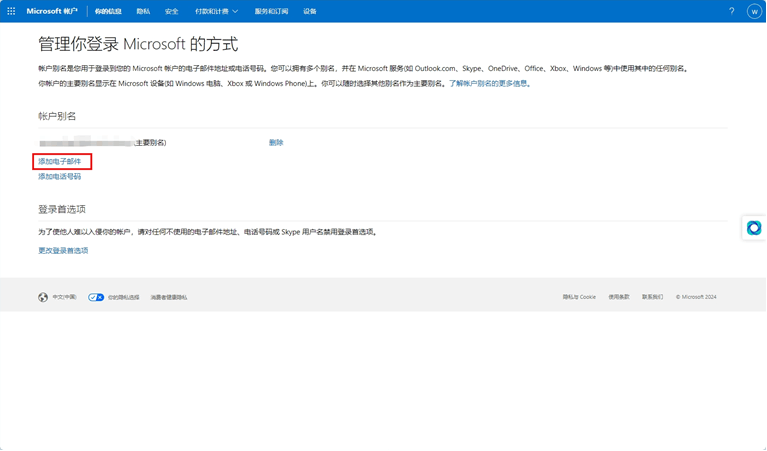The height and width of the screenshot is (451, 767).
Task: Go to the 隐私 menu item
Action: [x=143, y=11]
